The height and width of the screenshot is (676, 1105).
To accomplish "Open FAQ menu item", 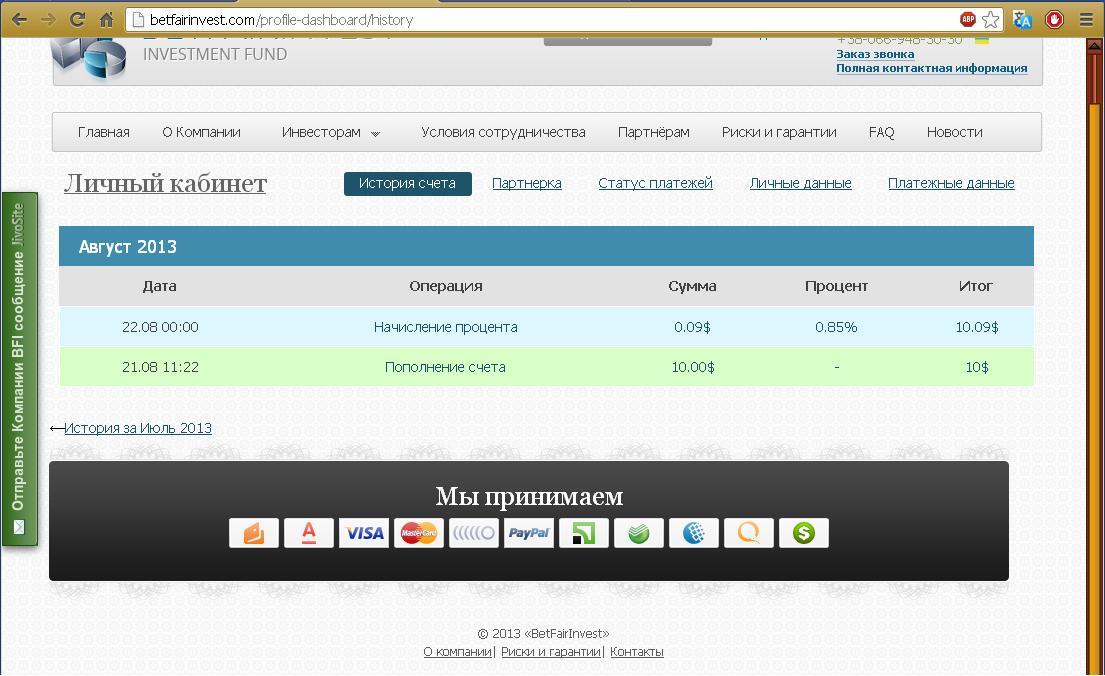I will pos(882,133).
